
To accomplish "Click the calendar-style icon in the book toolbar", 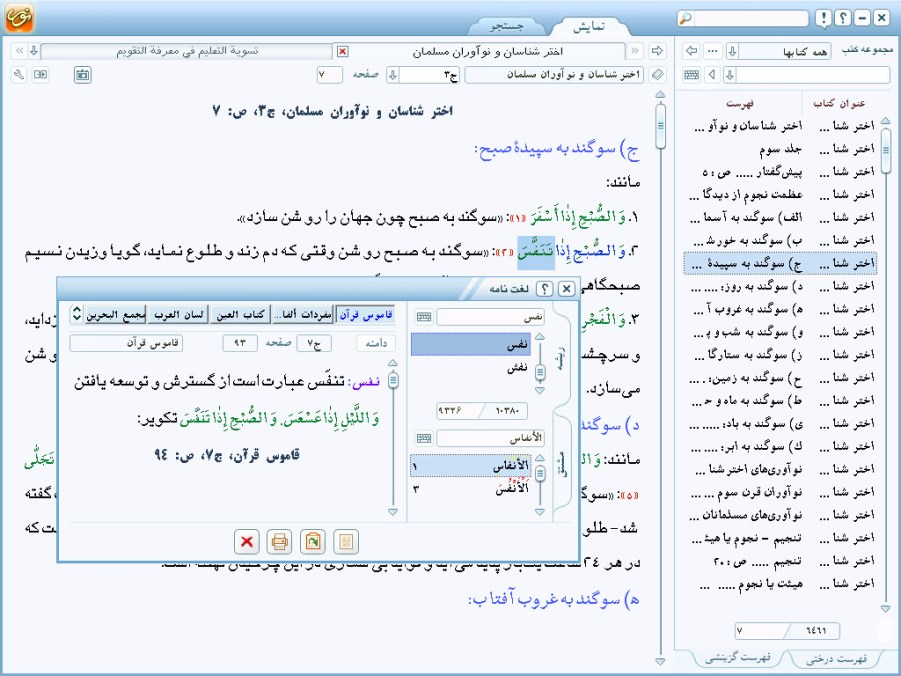I will click(x=82, y=75).
